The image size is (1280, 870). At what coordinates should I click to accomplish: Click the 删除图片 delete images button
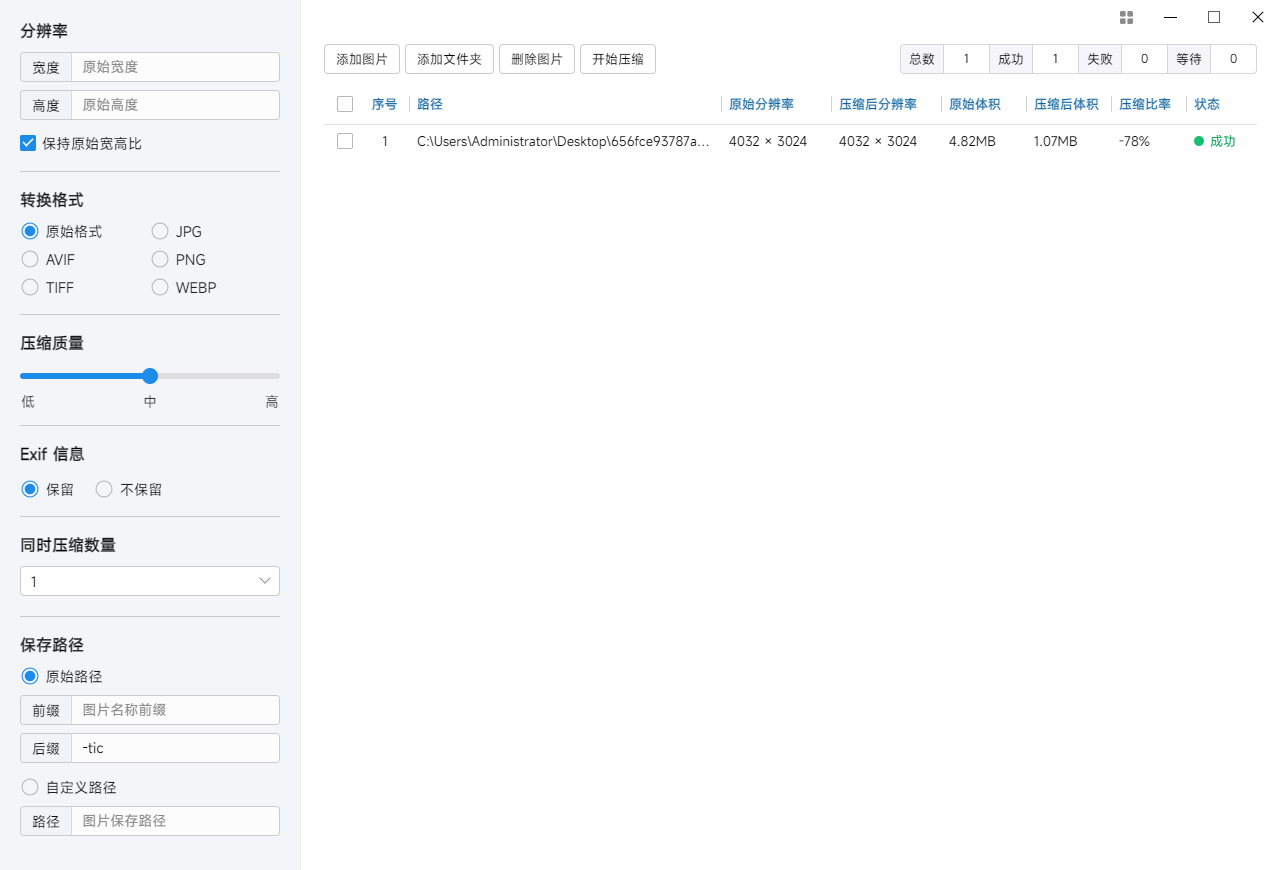coord(537,59)
